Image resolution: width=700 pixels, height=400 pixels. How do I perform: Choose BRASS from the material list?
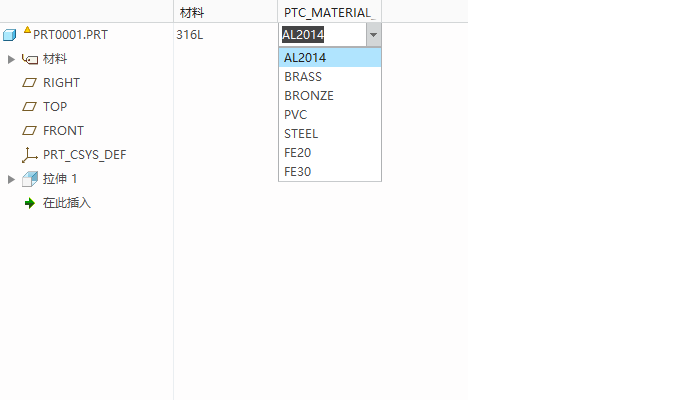click(x=330, y=77)
